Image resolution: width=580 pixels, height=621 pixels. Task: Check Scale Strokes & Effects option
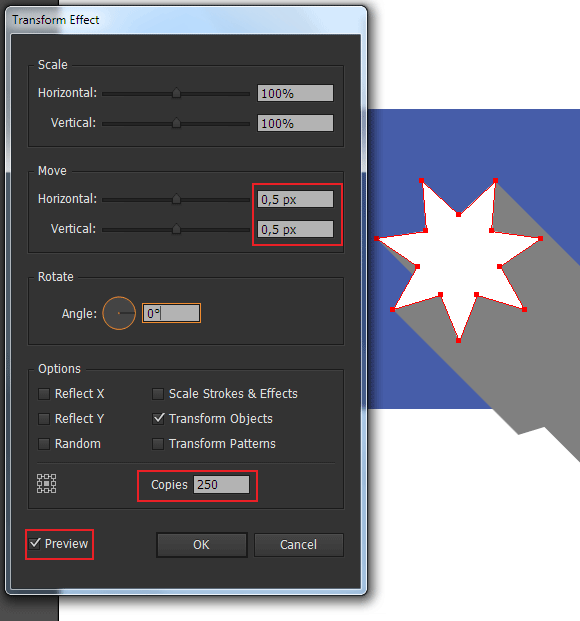[158, 394]
